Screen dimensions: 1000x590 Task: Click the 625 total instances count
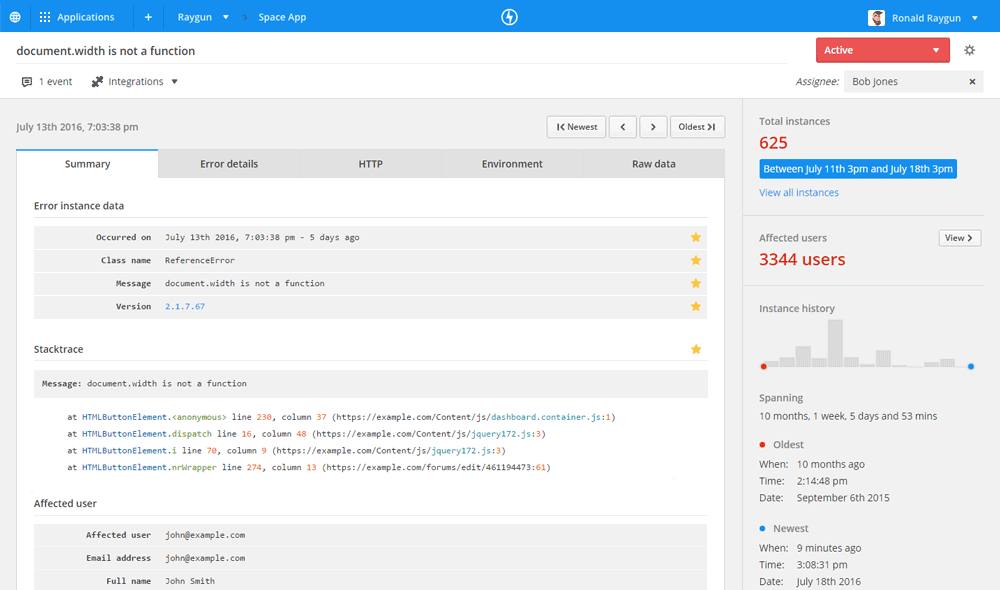[x=773, y=143]
